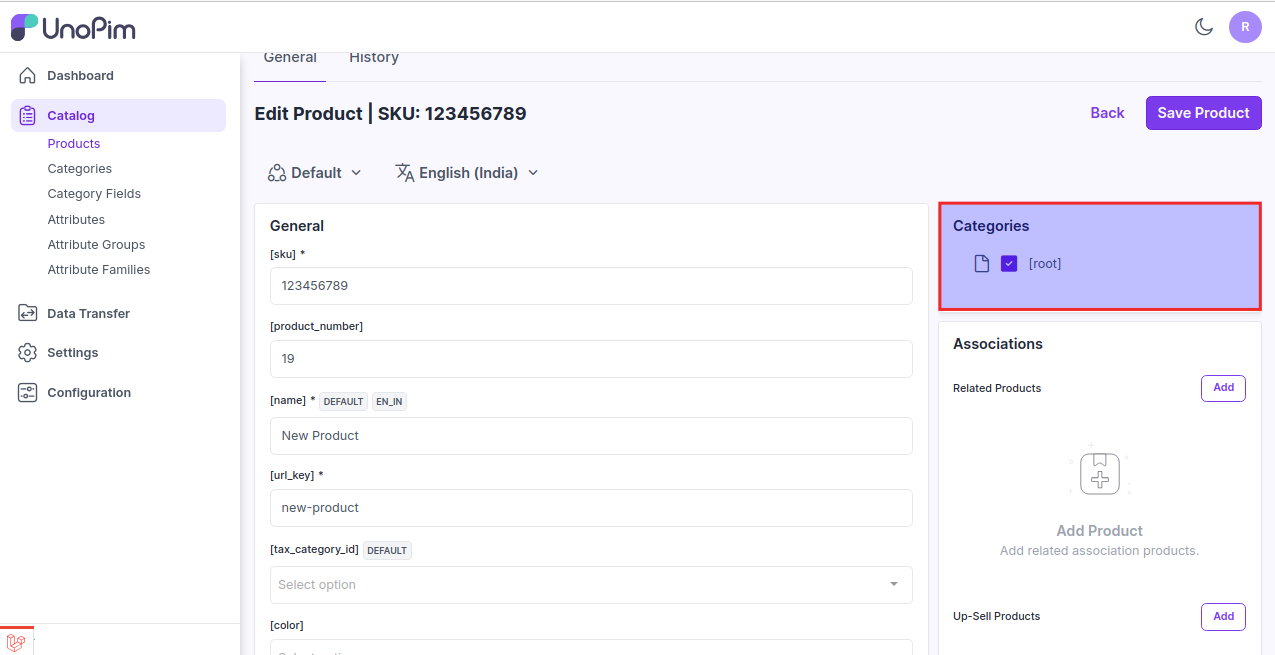Click the Save Product button
Screen dimensions: 1275x655
[x=1203, y=113]
